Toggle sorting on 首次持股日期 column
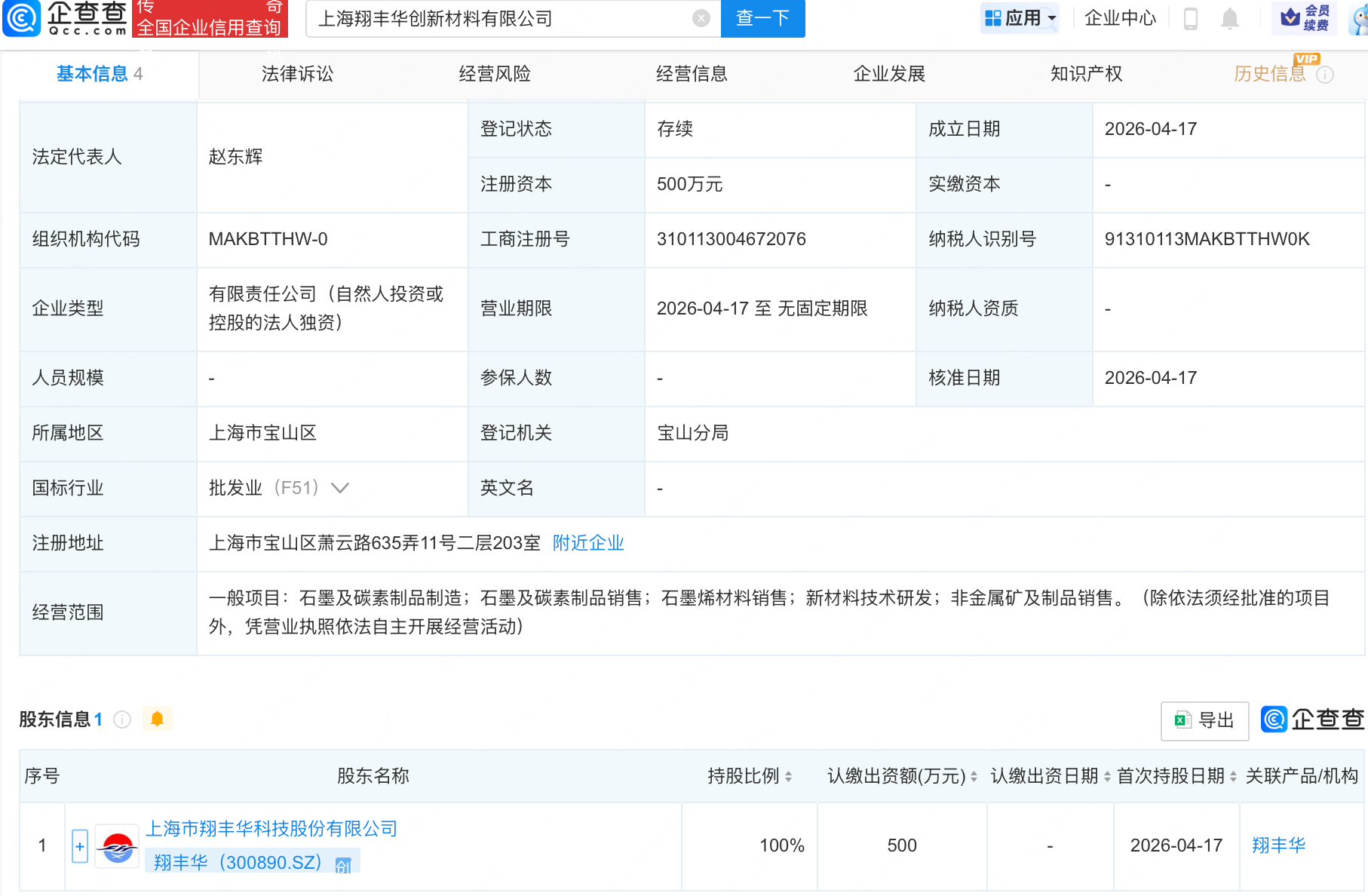Image resolution: width=1368 pixels, height=896 pixels. [1232, 776]
